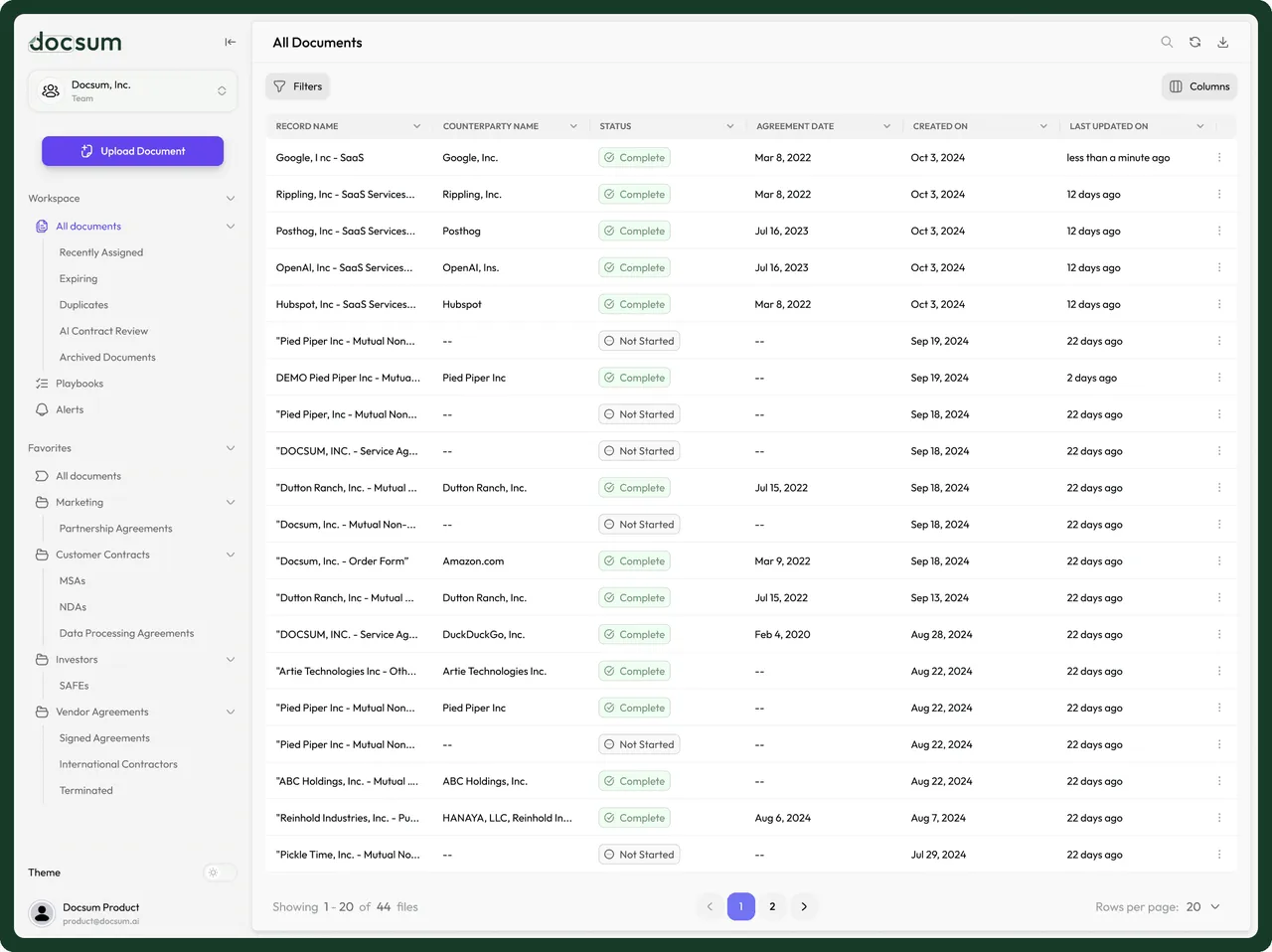Screen dimensions: 1272x952
Task: Click page 1 button
Action: pos(741,906)
